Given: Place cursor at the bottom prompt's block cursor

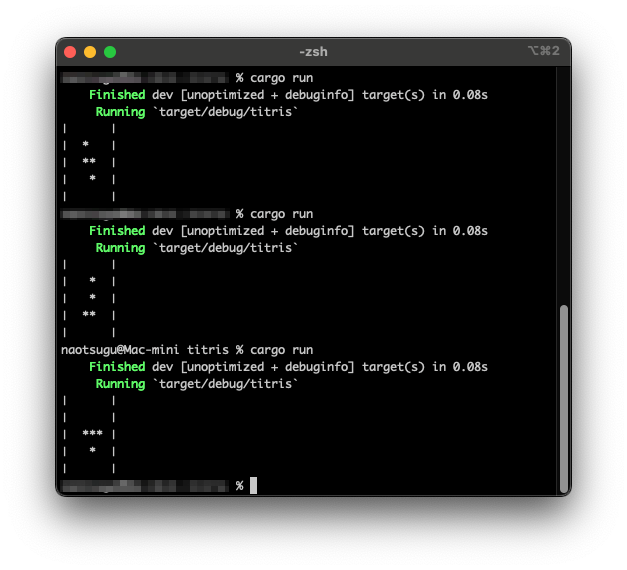Looking at the screenshot, I should 254,486.
